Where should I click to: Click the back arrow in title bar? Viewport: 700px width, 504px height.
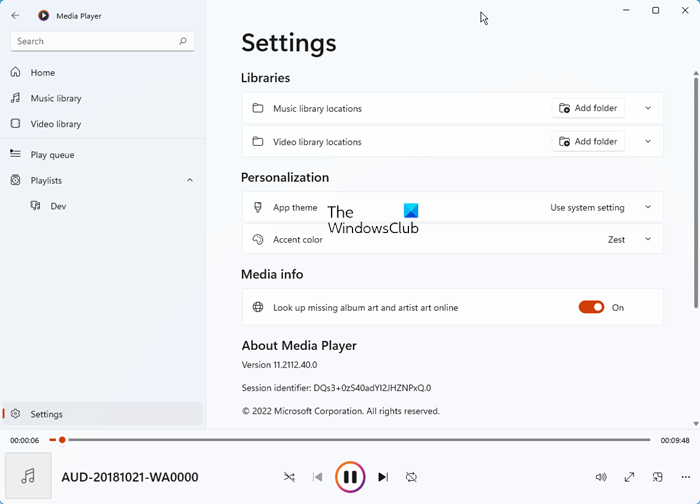pos(15,16)
